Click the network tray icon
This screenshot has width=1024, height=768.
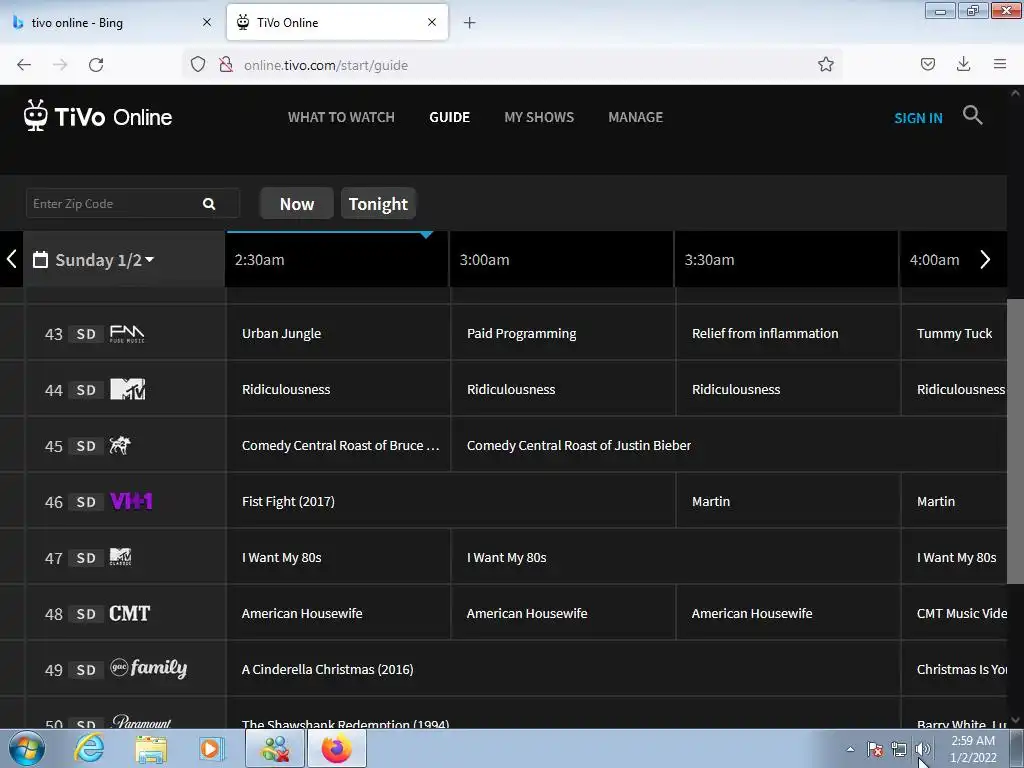(x=899, y=749)
